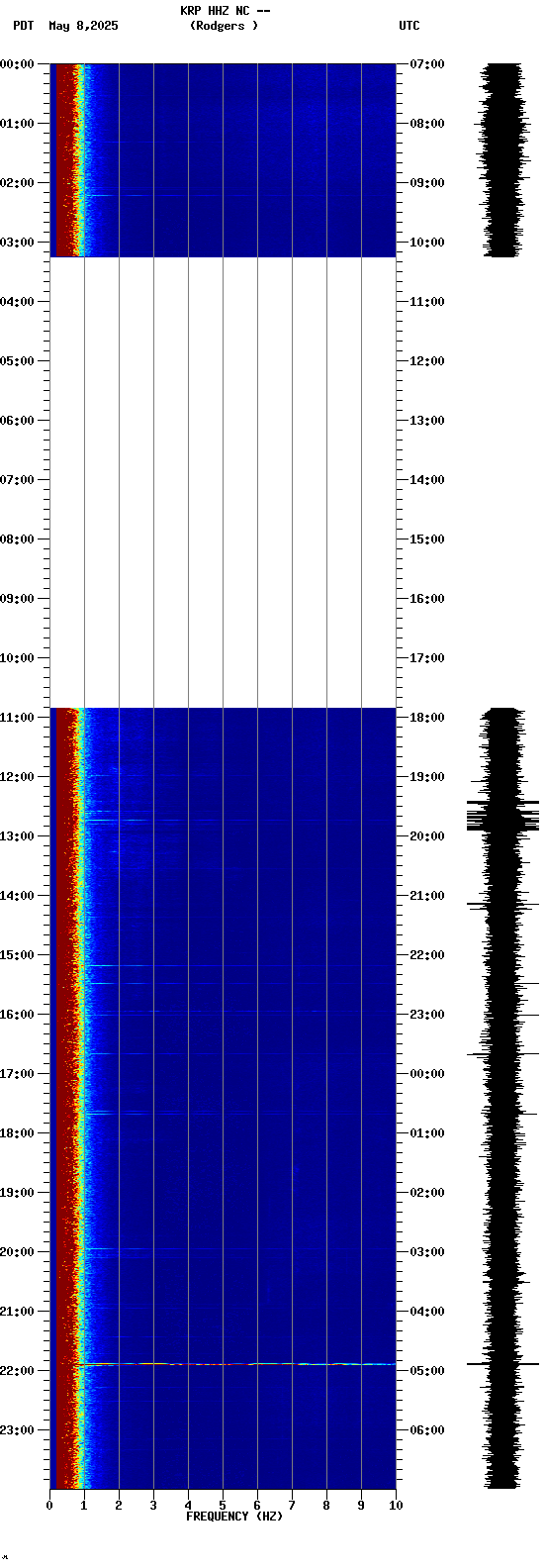546x1568 pixels.
Task: Pick the 02:00 label on the UTC axis
Action: [x=427, y=1193]
